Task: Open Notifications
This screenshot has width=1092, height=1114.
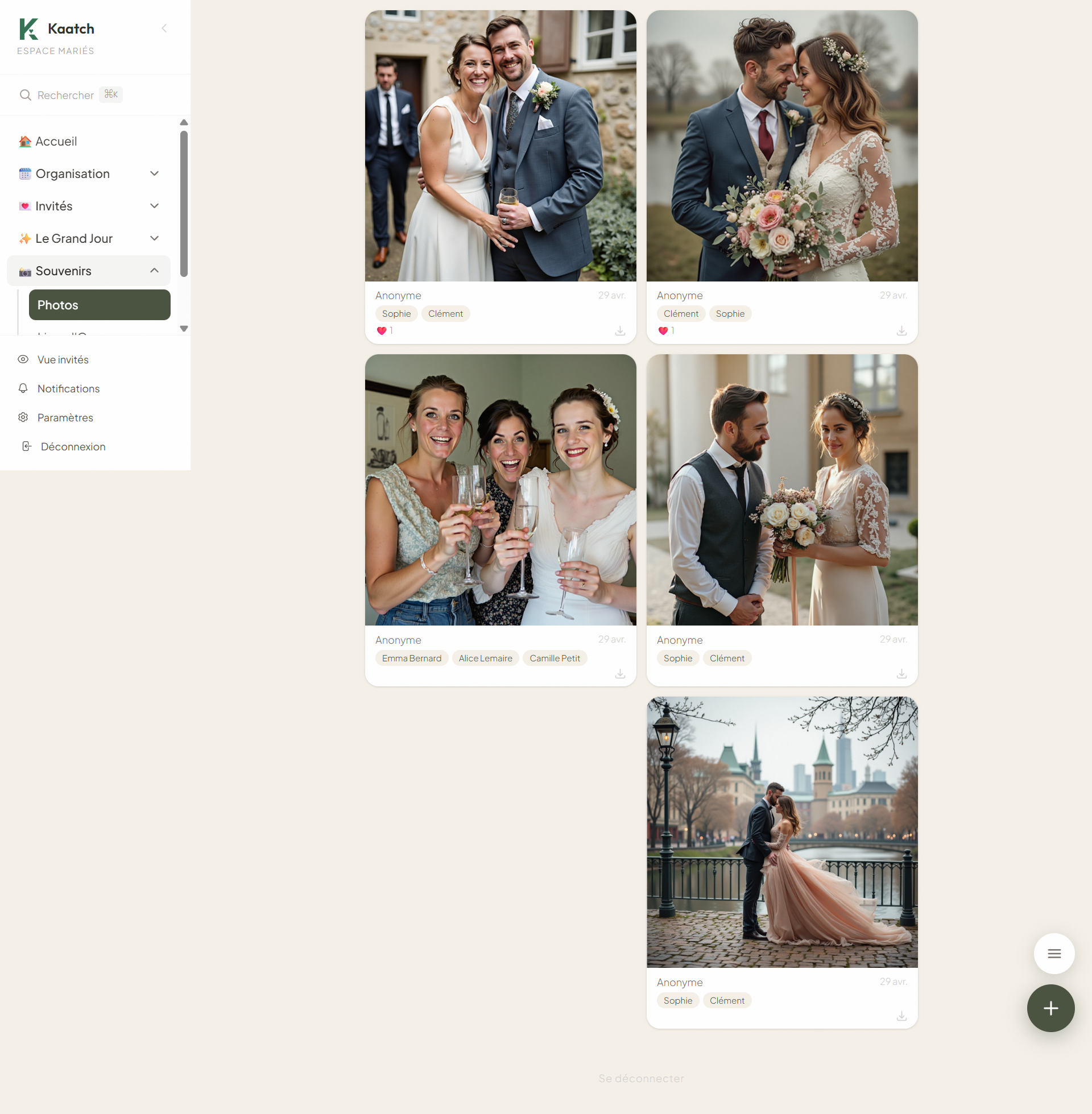Action: click(68, 389)
